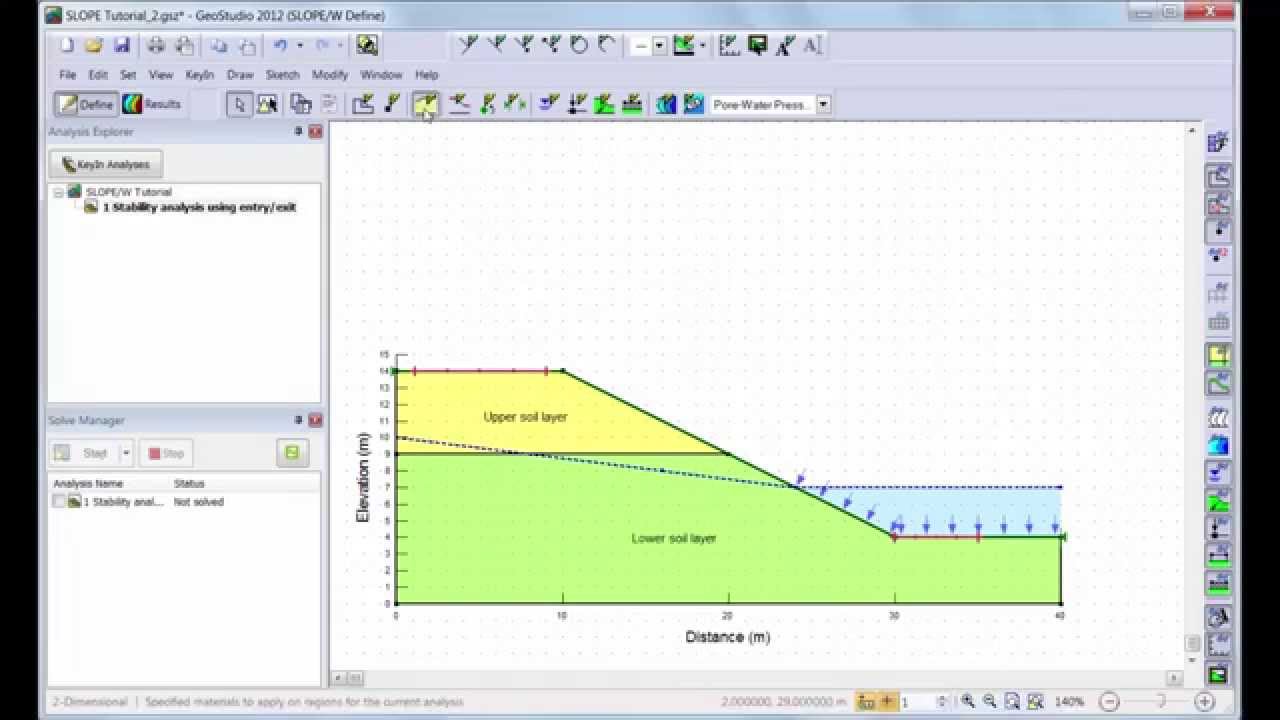Open the Redo history dropdown arrow
1280x720 pixels.
340,46
